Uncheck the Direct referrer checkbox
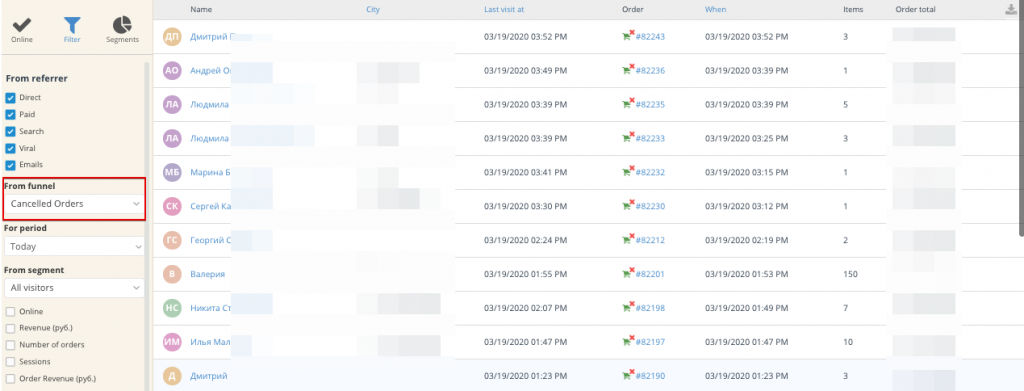The image size is (1024, 391). [x=10, y=98]
